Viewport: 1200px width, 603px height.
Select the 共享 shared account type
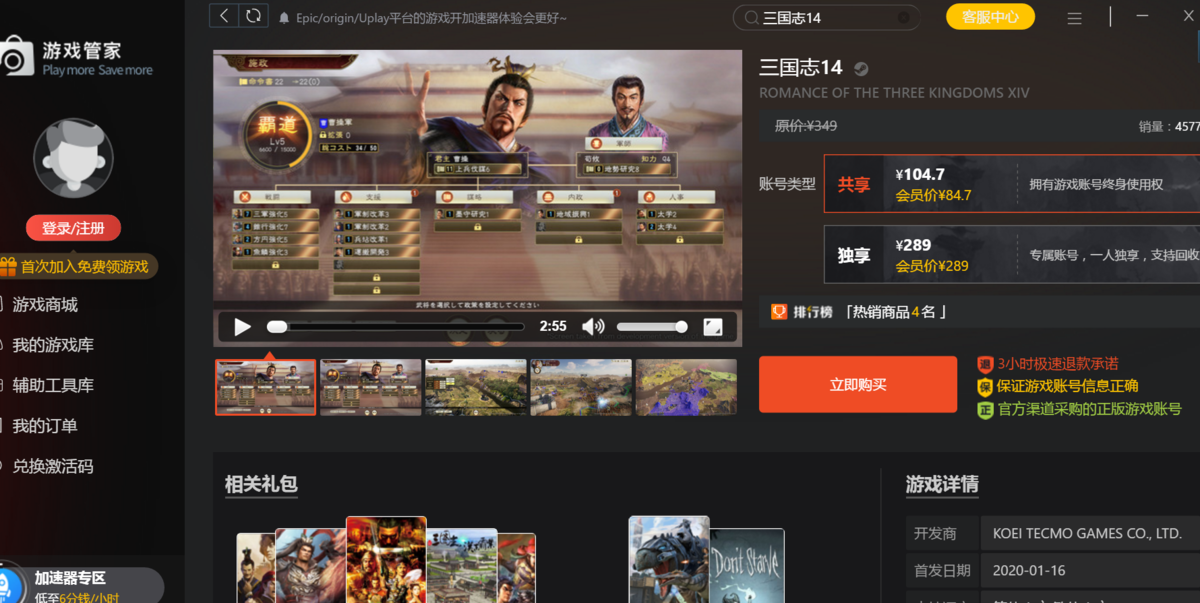tap(853, 184)
